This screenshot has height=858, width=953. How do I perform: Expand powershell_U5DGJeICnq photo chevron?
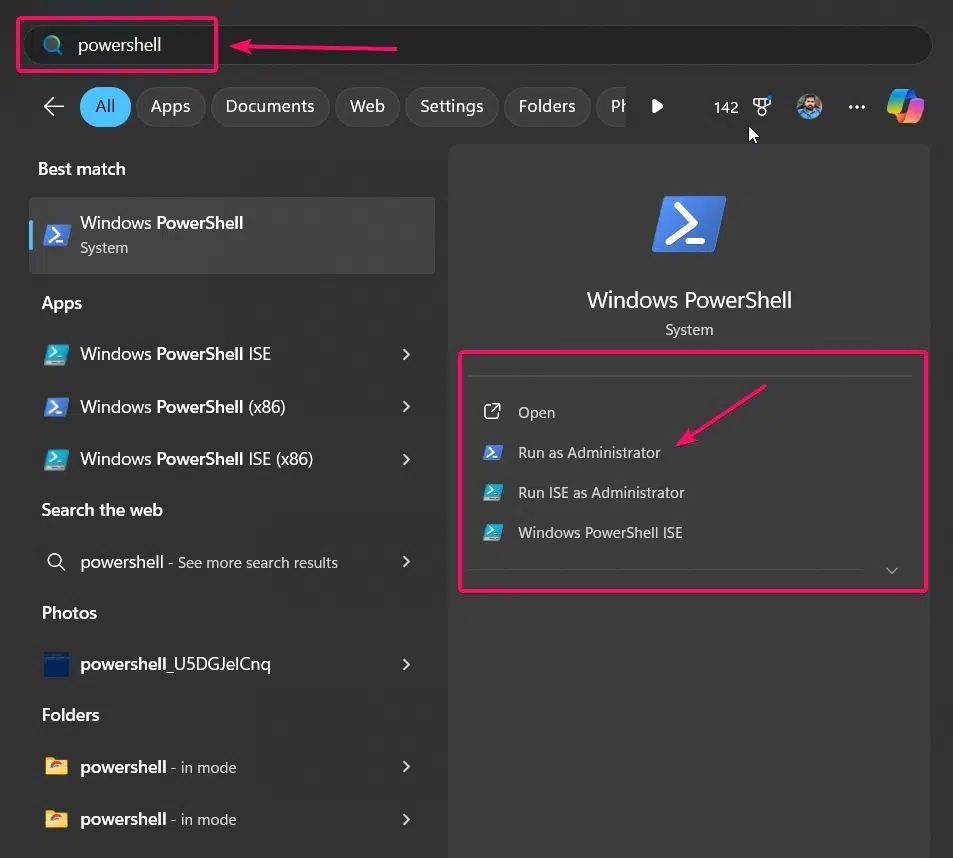pyautogui.click(x=406, y=665)
